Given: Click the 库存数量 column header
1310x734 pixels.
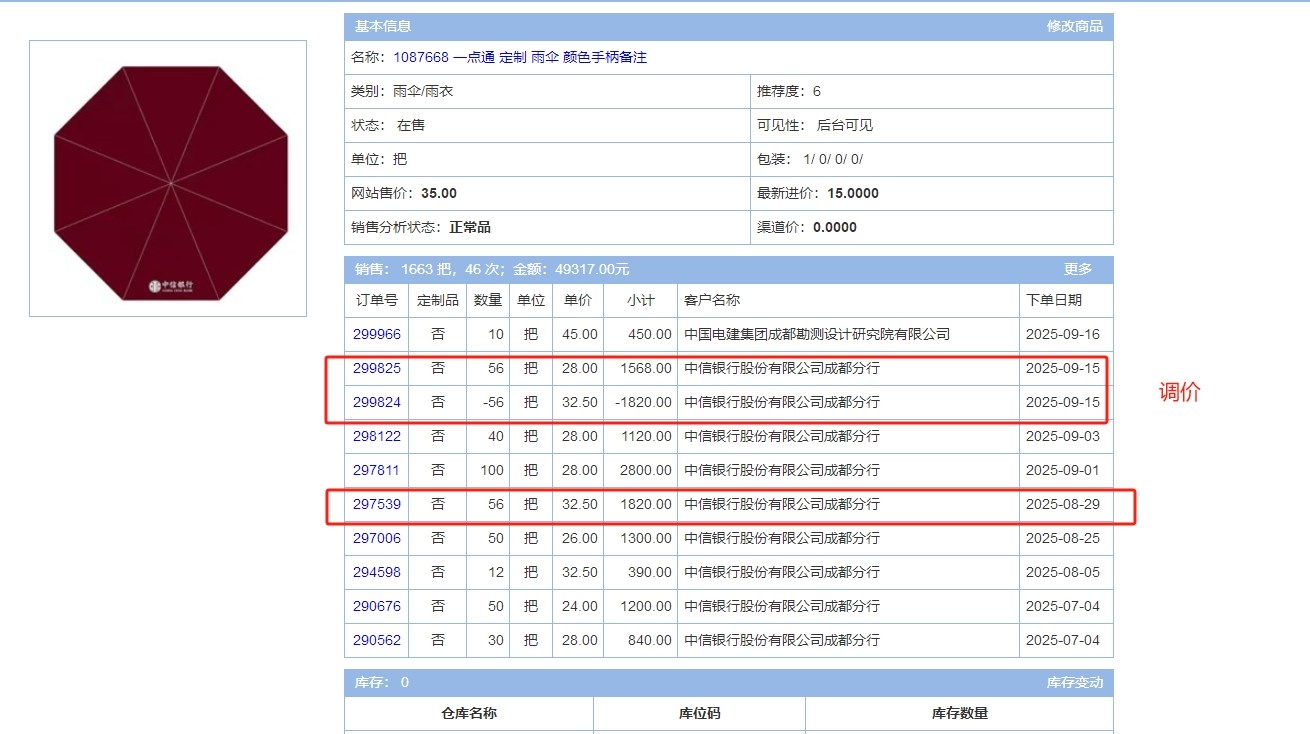Looking at the screenshot, I should [x=959, y=713].
